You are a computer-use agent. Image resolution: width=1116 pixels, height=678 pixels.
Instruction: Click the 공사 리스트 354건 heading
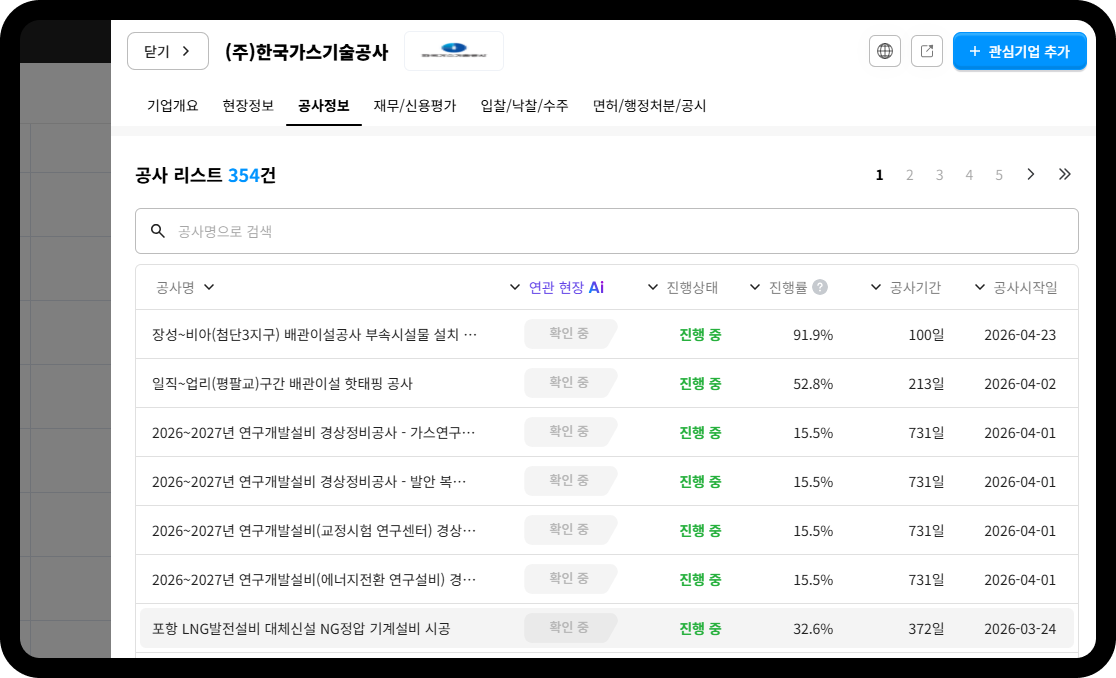coord(206,175)
